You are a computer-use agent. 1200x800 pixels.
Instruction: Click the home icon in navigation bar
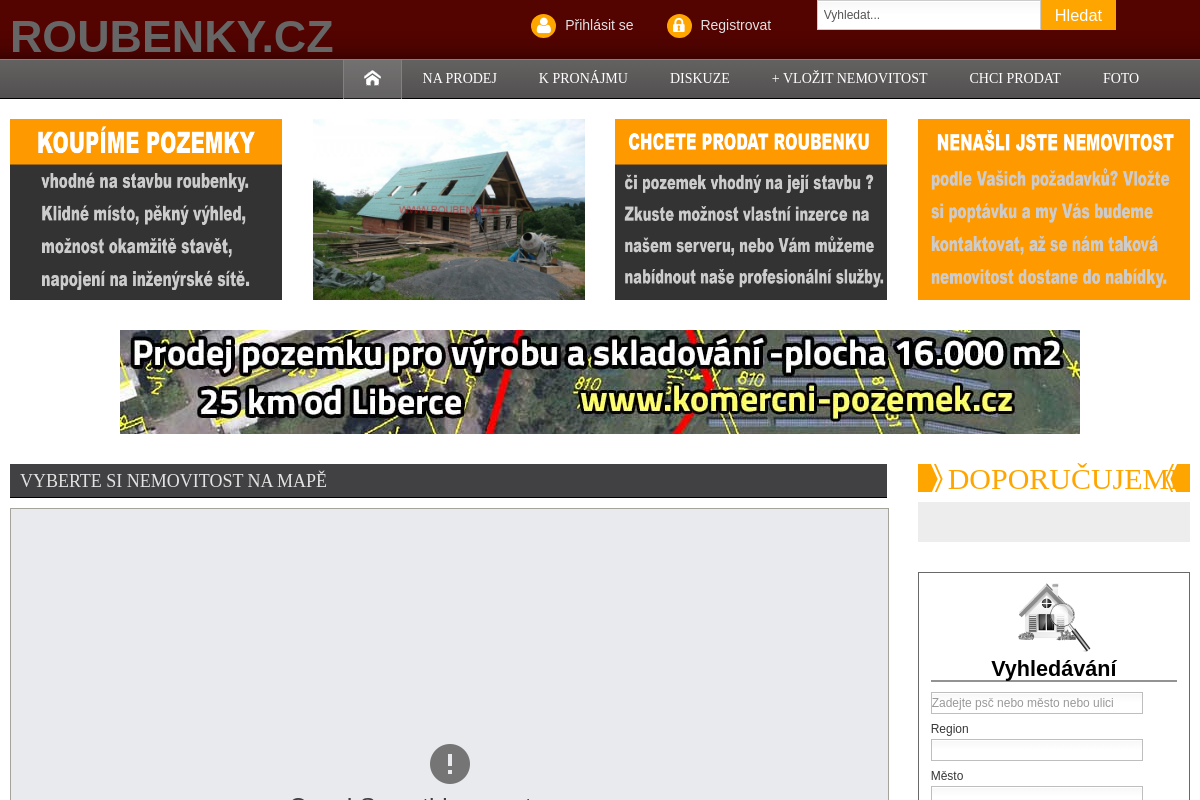pyautogui.click(x=372, y=78)
